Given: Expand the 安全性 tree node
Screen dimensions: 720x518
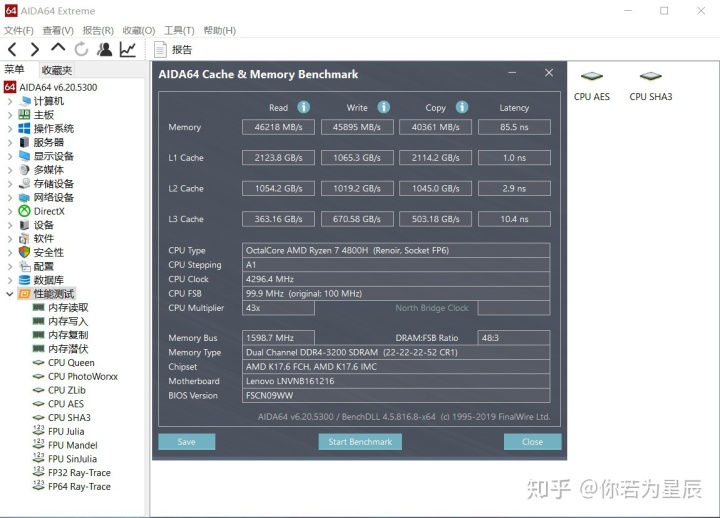Looking at the screenshot, I should coord(10,253).
